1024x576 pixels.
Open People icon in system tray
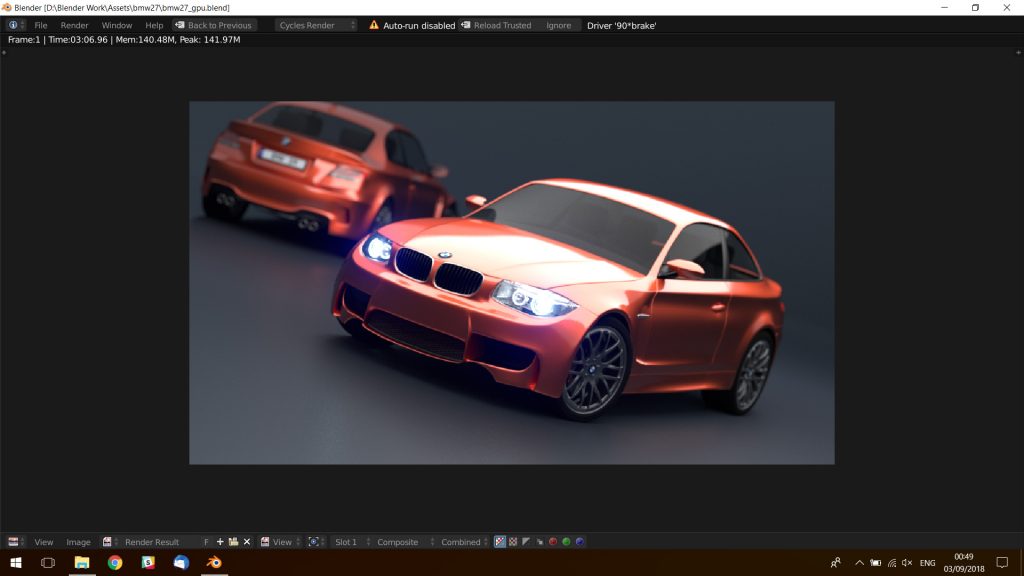pos(835,562)
